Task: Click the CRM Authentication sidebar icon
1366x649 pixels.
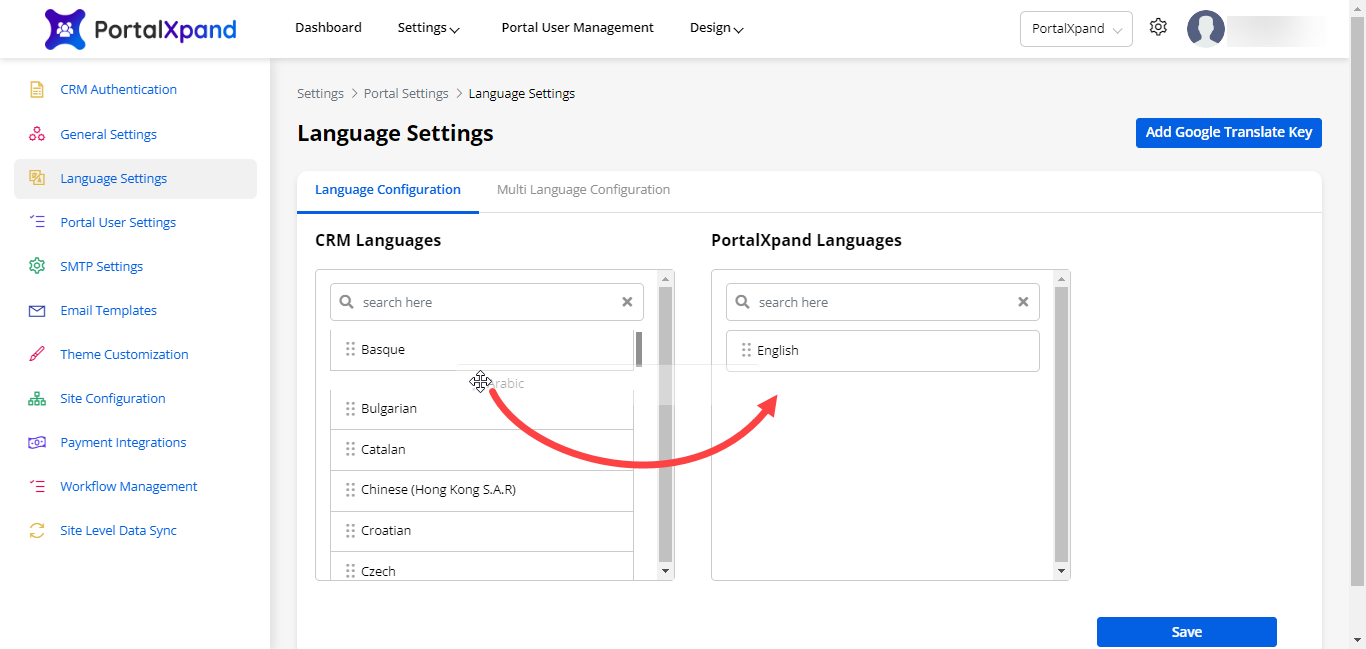Action: (x=37, y=90)
